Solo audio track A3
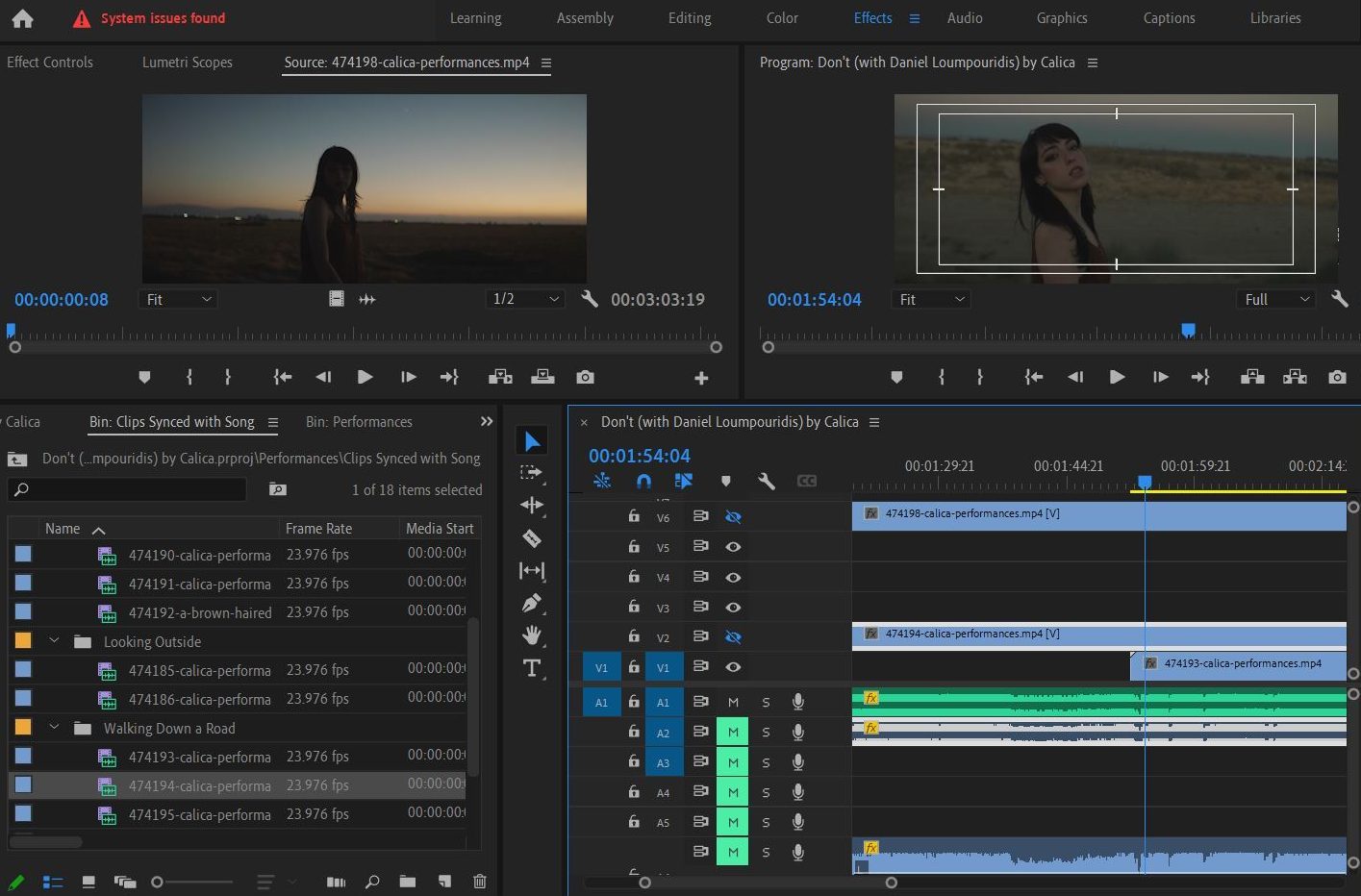The image size is (1361, 896). click(x=766, y=762)
